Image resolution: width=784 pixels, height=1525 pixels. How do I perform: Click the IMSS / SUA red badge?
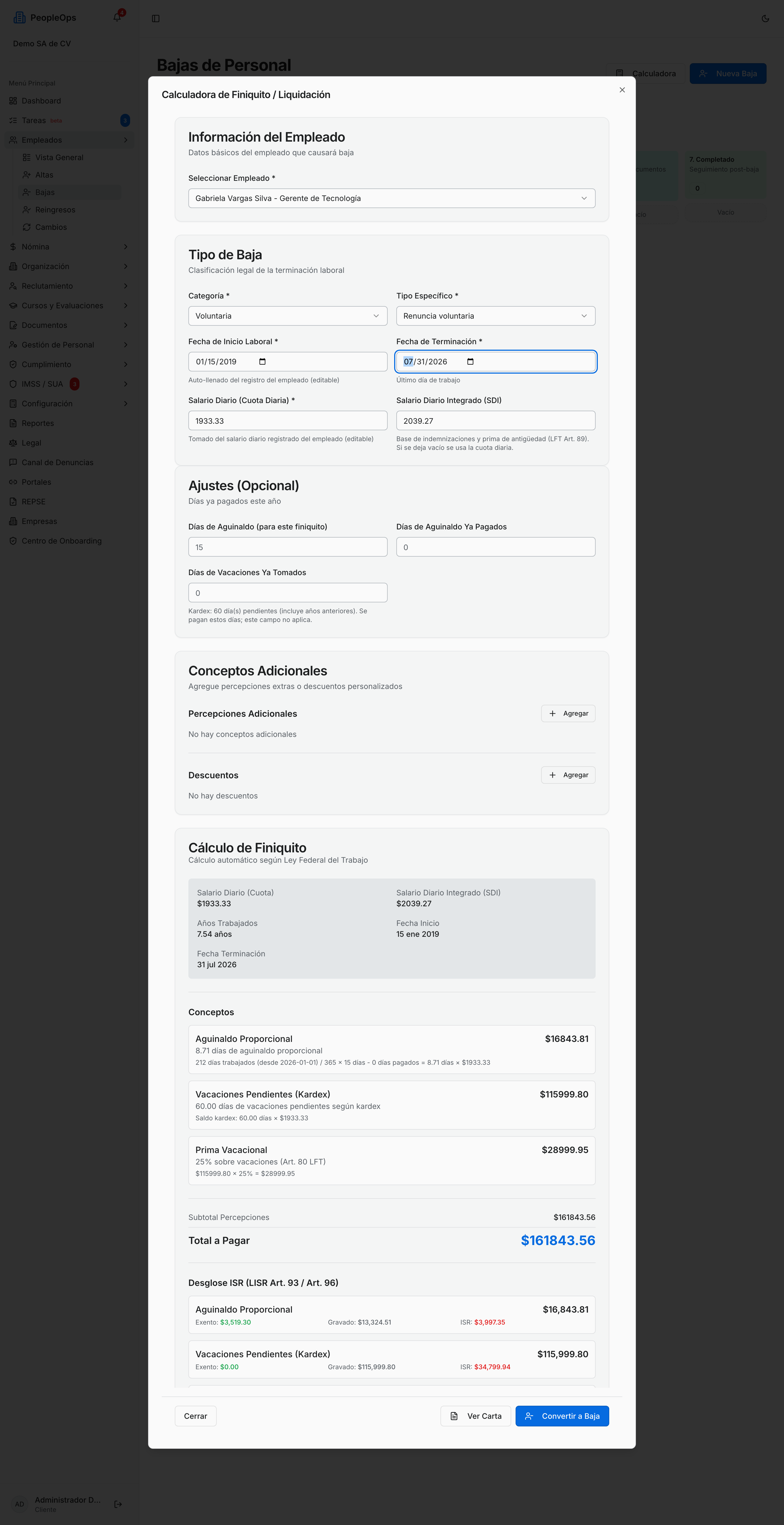click(x=75, y=384)
